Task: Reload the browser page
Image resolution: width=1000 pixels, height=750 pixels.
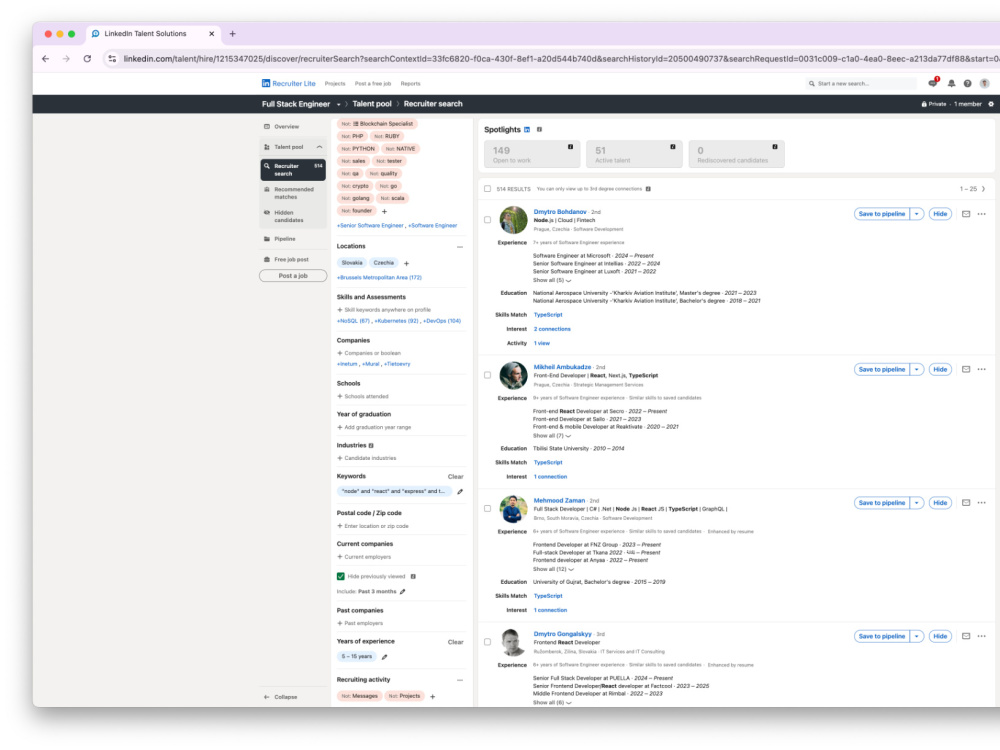Action: click(87, 59)
